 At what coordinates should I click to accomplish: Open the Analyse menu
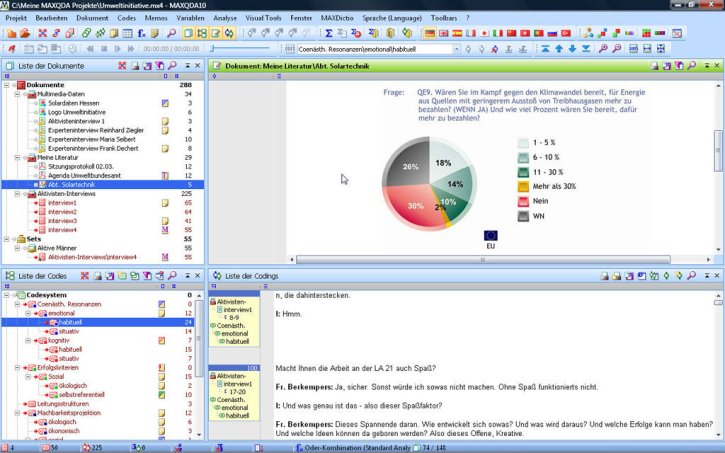[225, 18]
